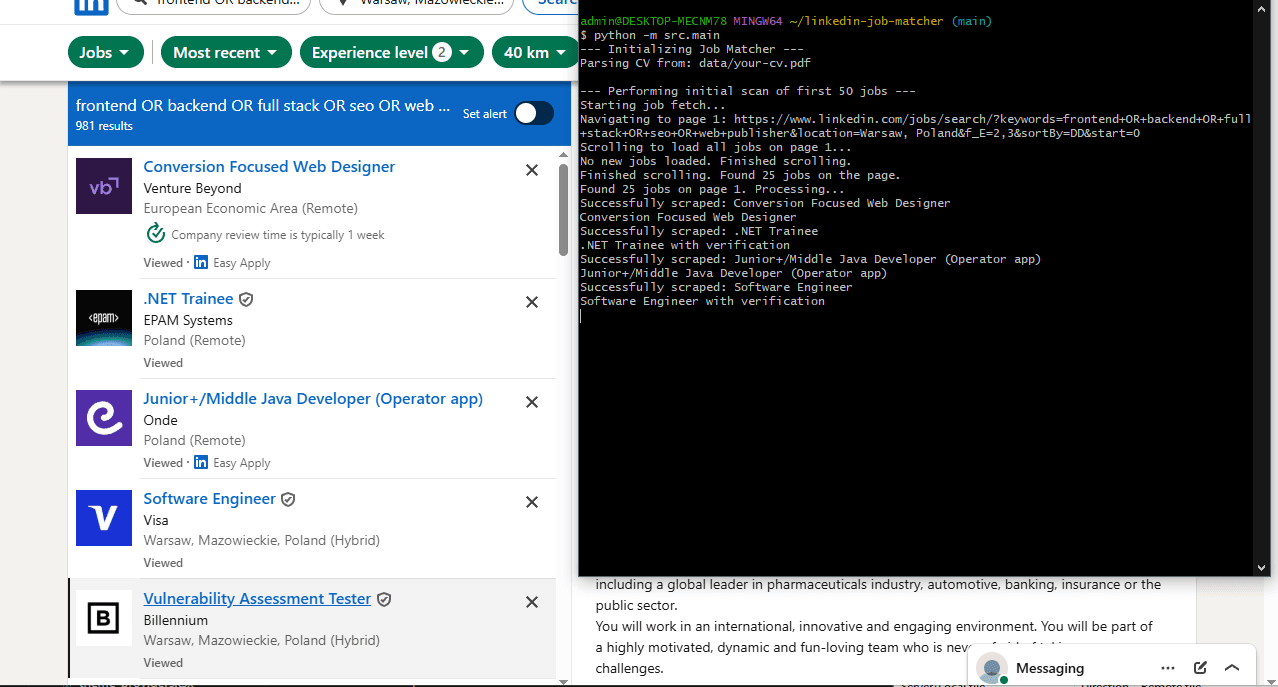Click the Messaging panel title
Viewport: 1278px width, 687px height.
[x=1050, y=668]
